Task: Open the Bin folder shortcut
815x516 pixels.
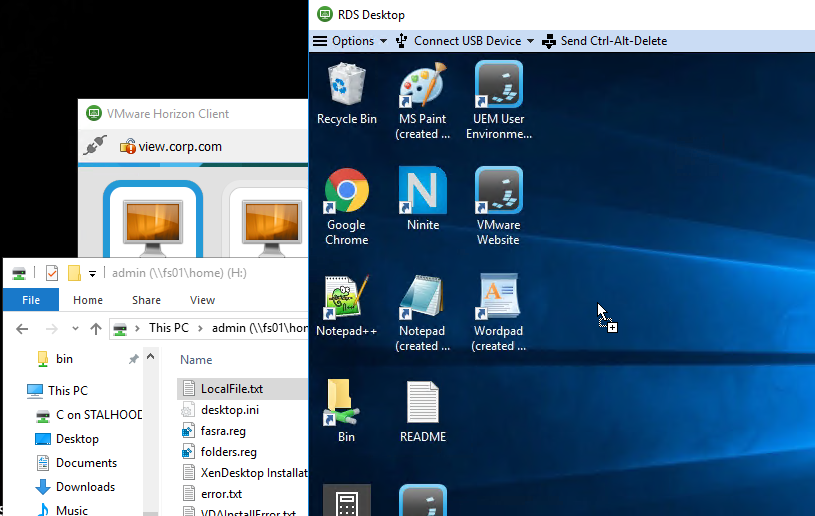Action: tap(343, 411)
